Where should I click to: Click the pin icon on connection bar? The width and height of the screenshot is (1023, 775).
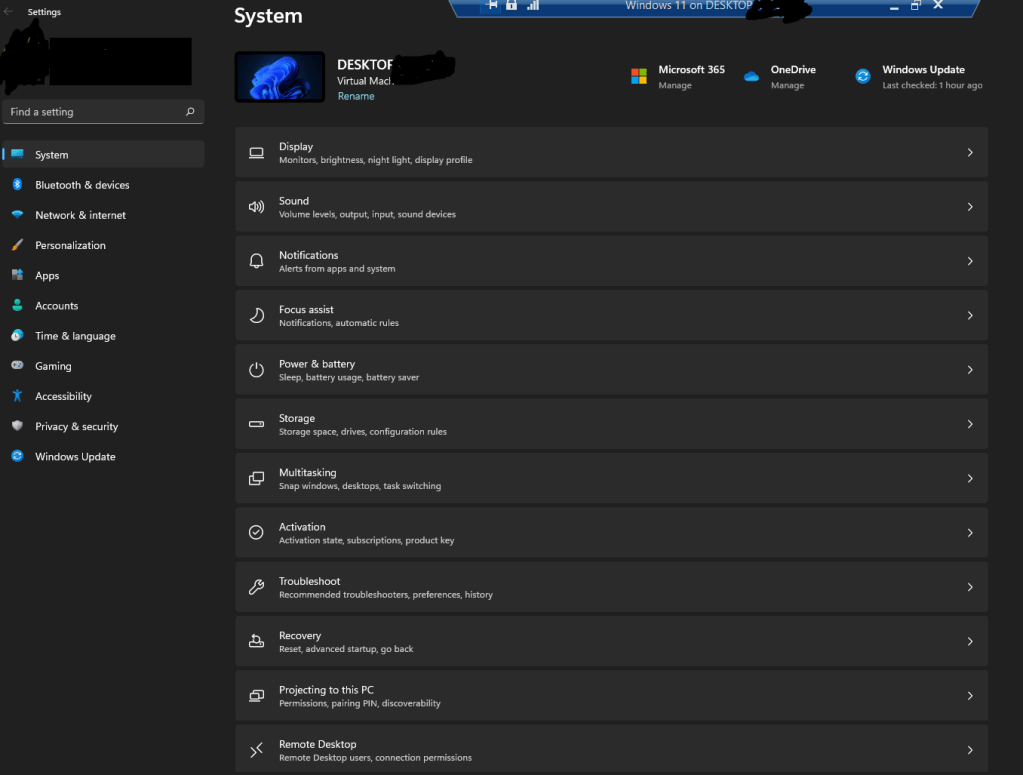492,5
